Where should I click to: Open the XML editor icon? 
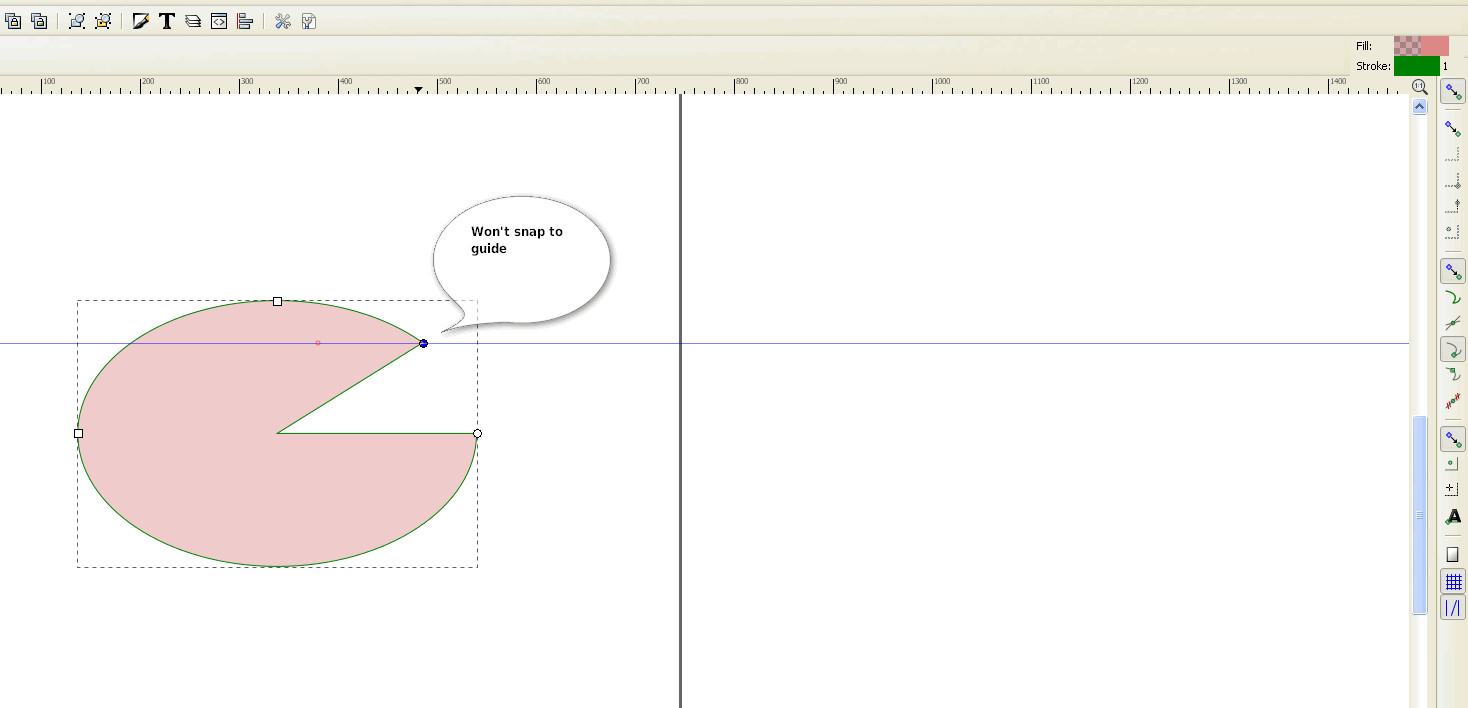click(x=219, y=21)
